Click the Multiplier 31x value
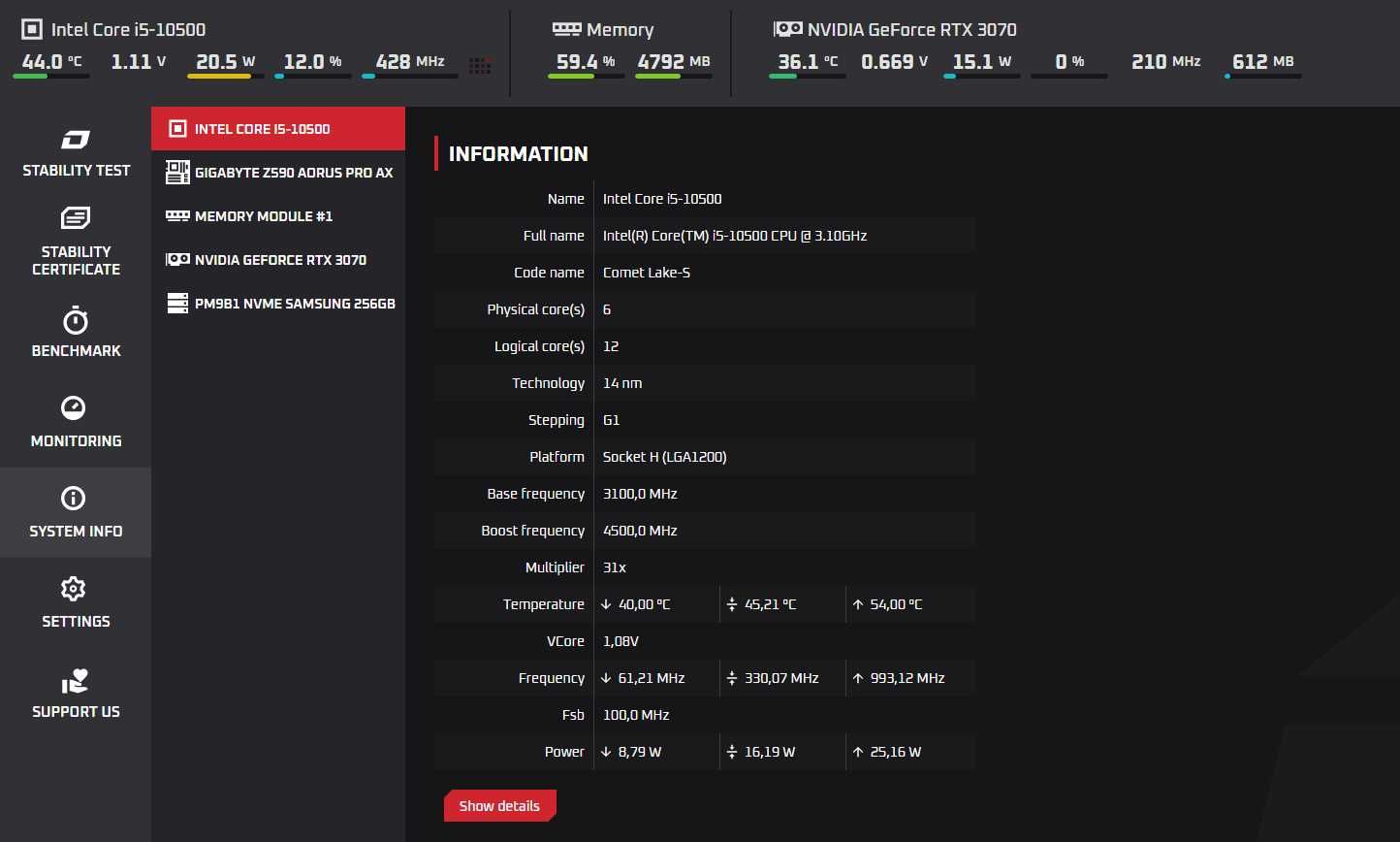The height and width of the screenshot is (842, 1400). [x=615, y=567]
